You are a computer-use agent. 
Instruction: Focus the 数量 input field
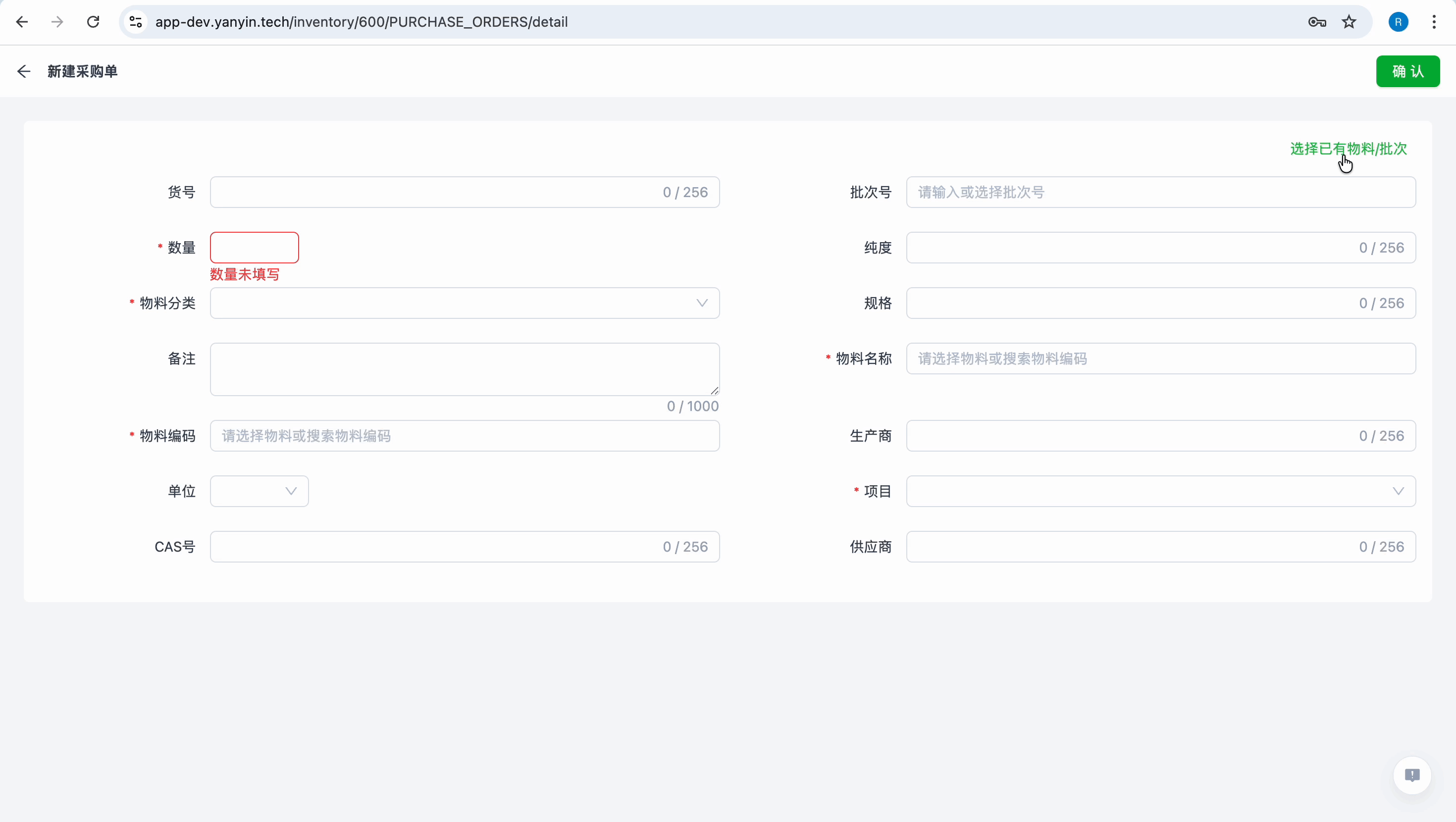(x=255, y=248)
